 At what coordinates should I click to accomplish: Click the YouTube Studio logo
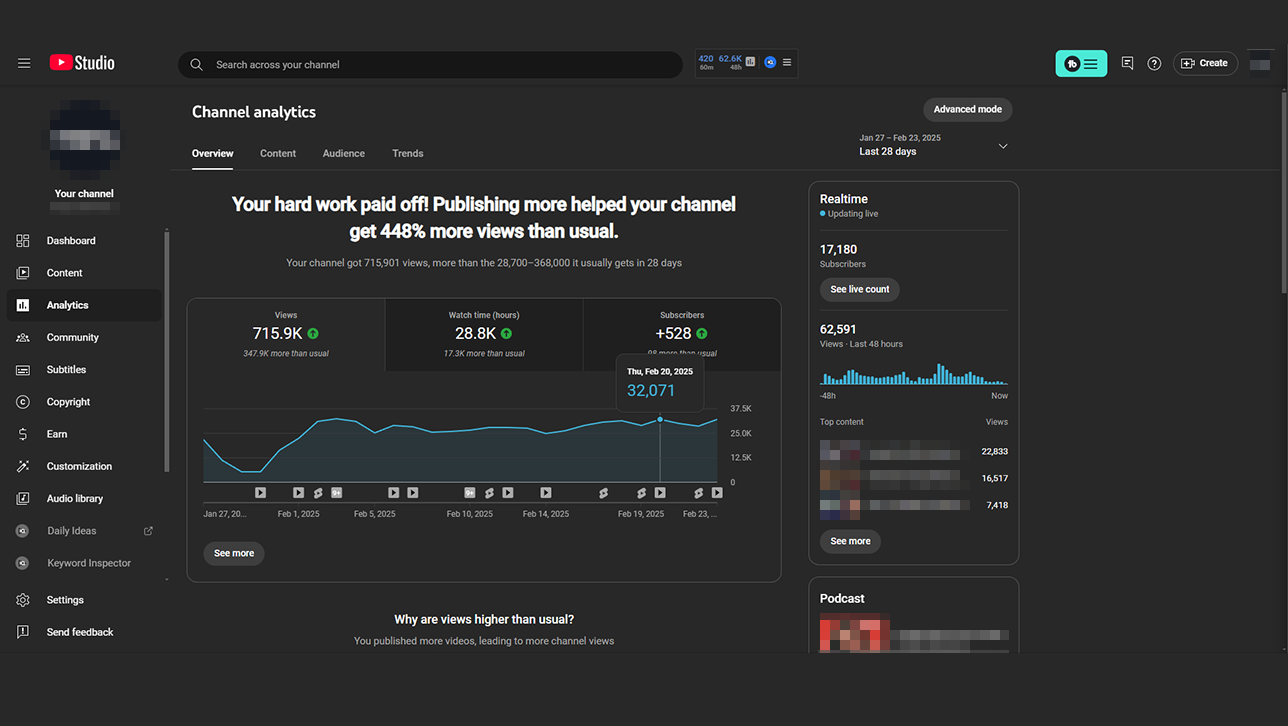point(82,63)
